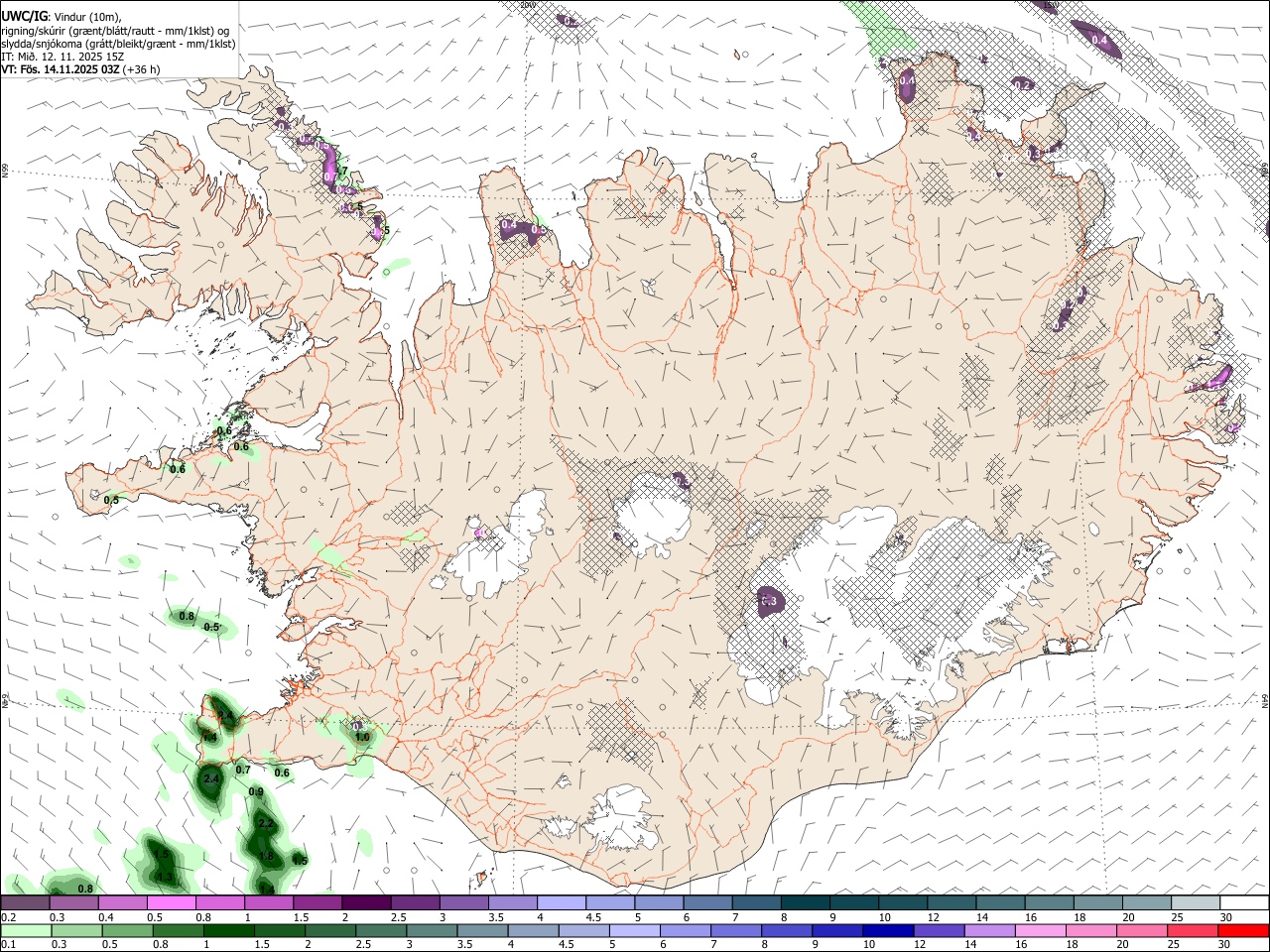The image size is (1270, 952).
Task: Pick the light blue rain-scale swatch labeled 5
Action: click(x=637, y=930)
